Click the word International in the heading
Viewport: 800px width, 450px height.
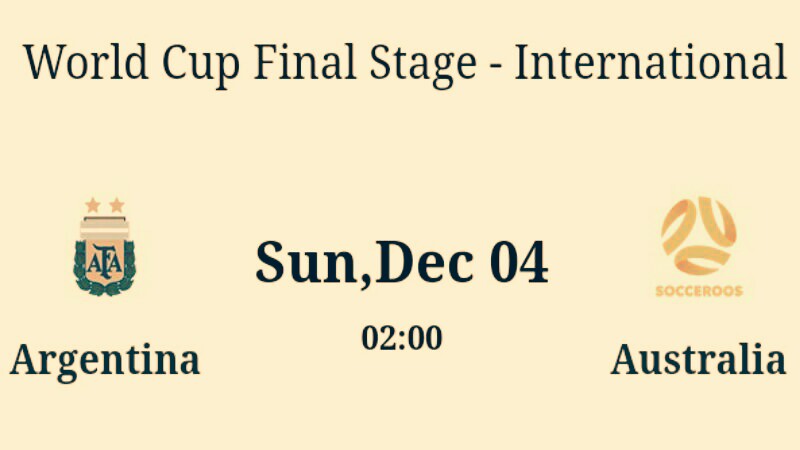tap(650, 62)
